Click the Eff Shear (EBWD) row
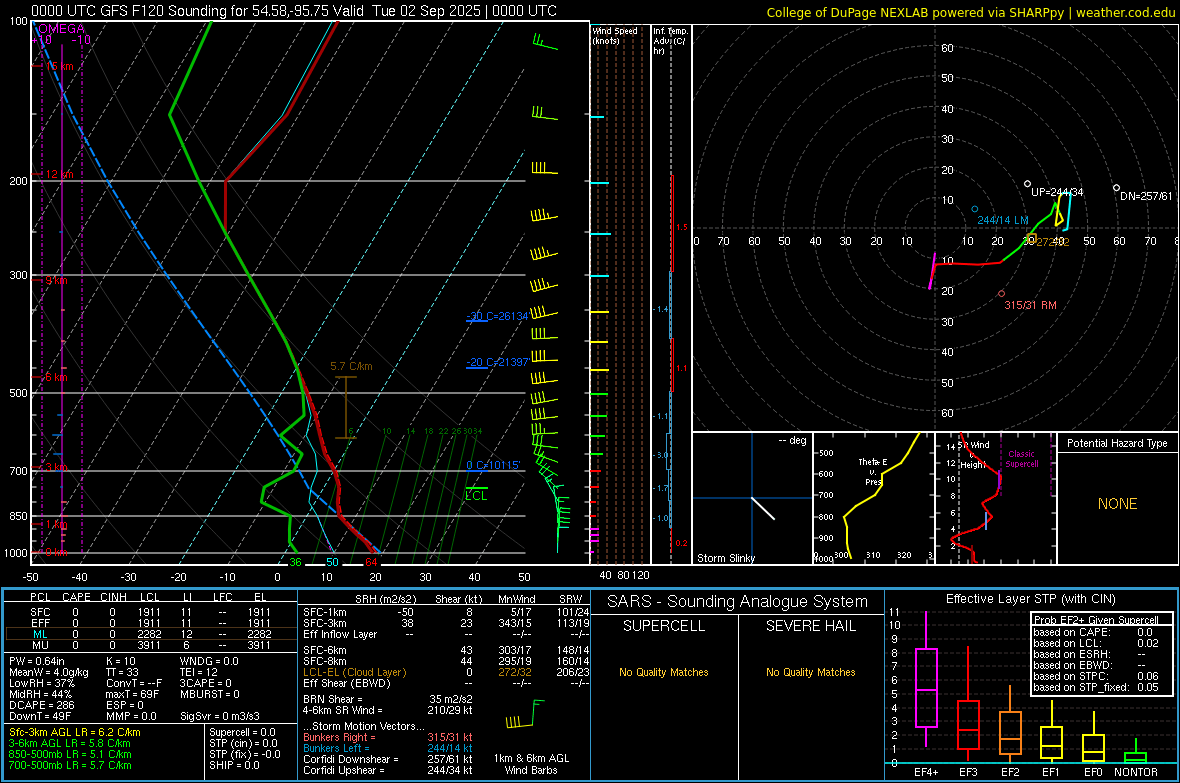Screen dimensions: 1180x783 pos(446,684)
